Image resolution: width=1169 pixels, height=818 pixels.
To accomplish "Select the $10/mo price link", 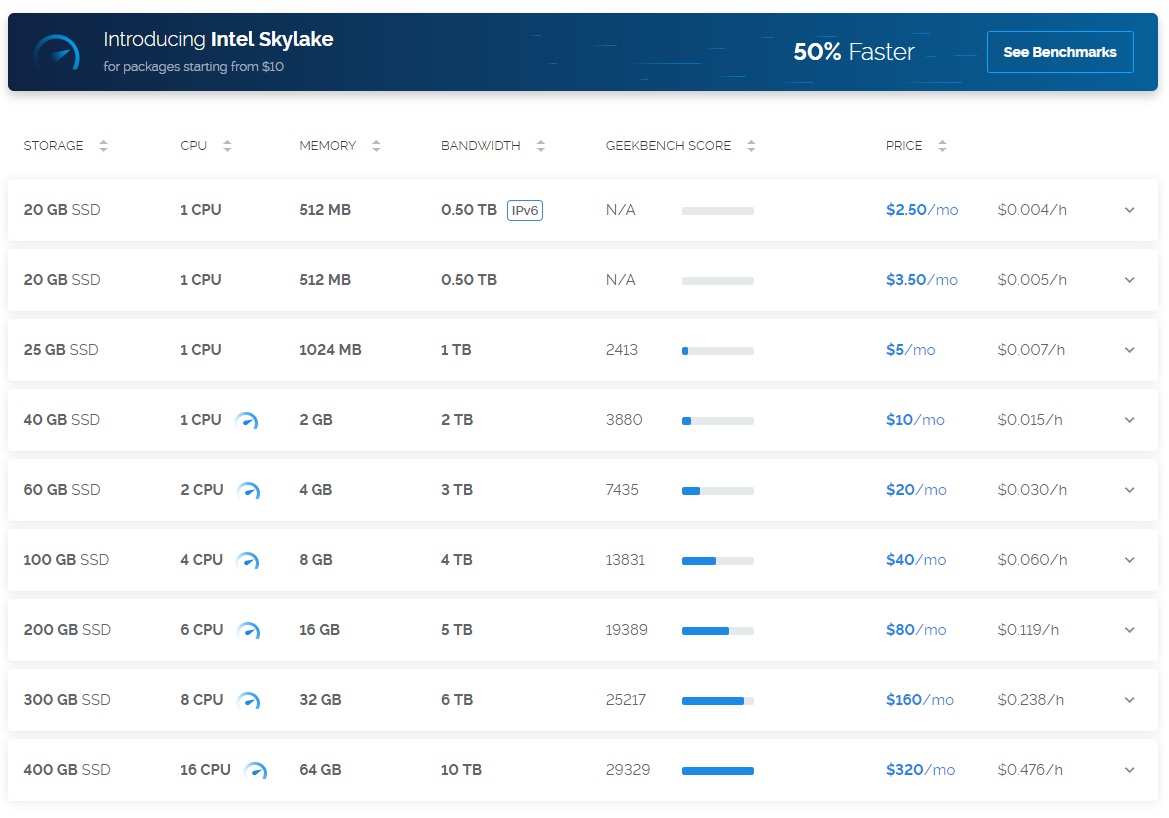I will coord(915,421).
